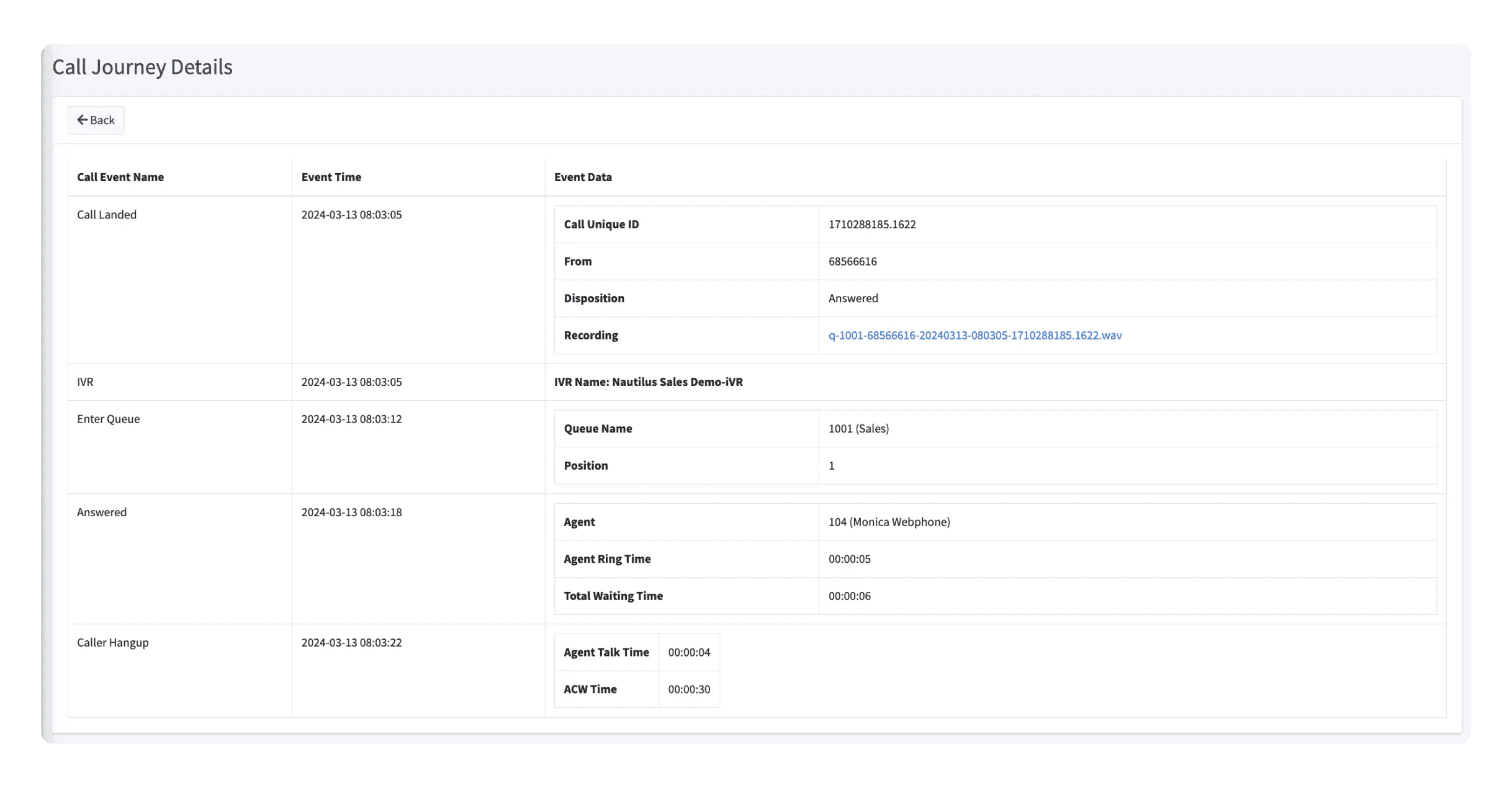This screenshot has width=1512, height=788.
Task: Click the Queue Name value 1001 (Sales)
Action: (x=858, y=428)
